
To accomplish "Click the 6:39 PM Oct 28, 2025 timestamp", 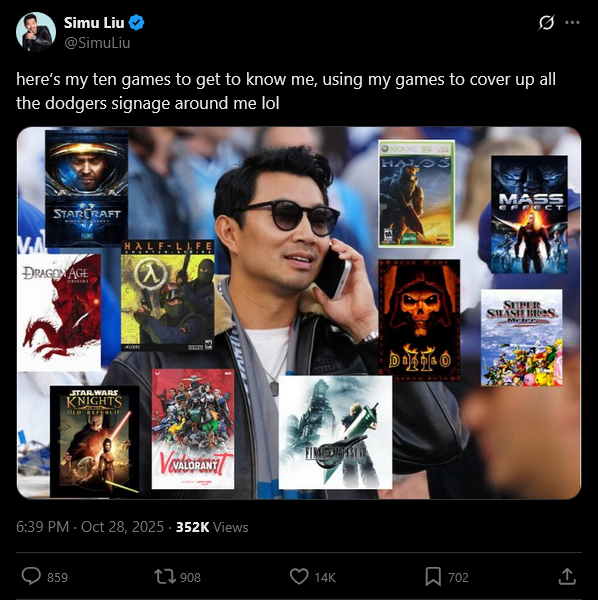I will pos(90,527).
